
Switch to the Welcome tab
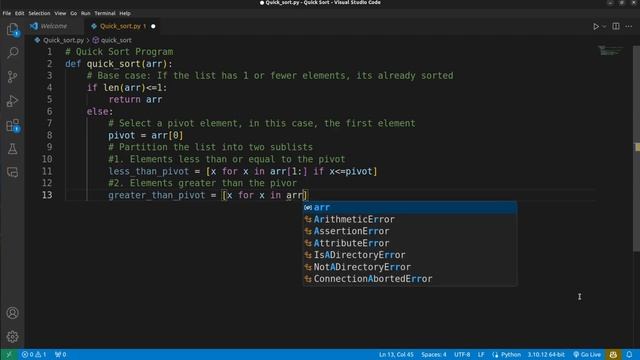tap(53, 26)
